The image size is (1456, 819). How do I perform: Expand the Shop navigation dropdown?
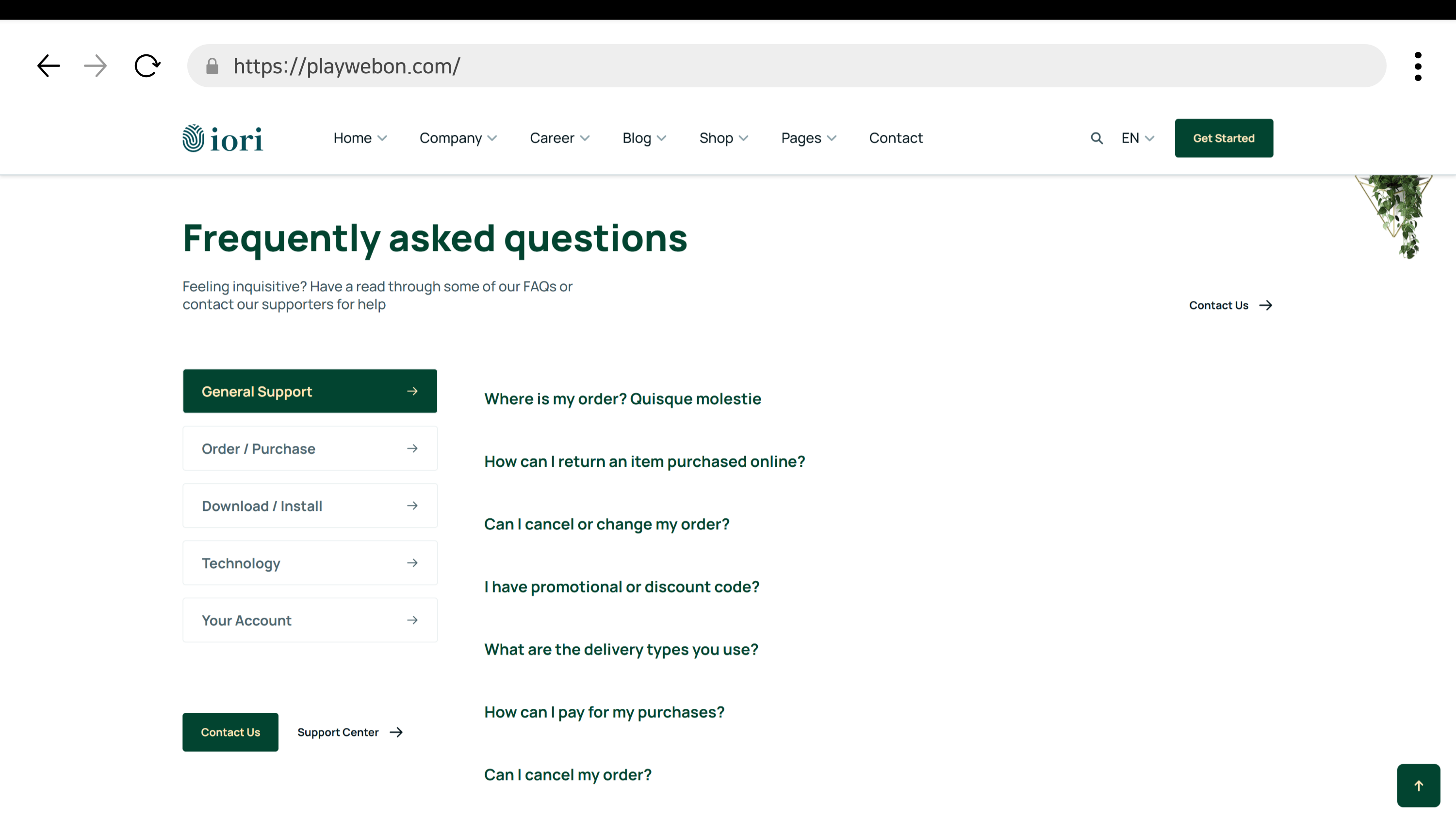[723, 138]
